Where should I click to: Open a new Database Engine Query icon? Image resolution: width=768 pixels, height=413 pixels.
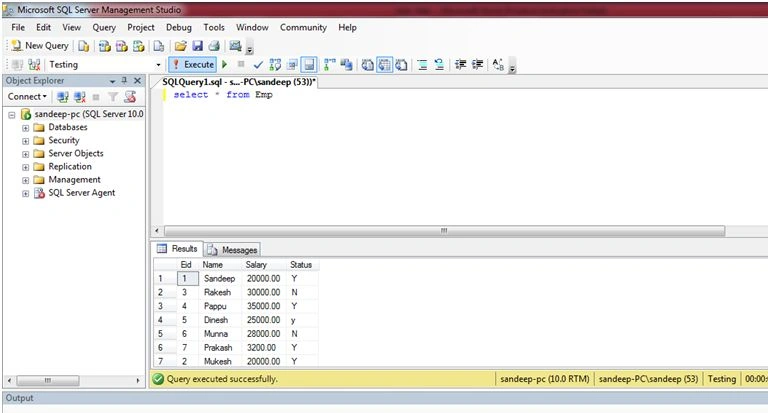84,46
